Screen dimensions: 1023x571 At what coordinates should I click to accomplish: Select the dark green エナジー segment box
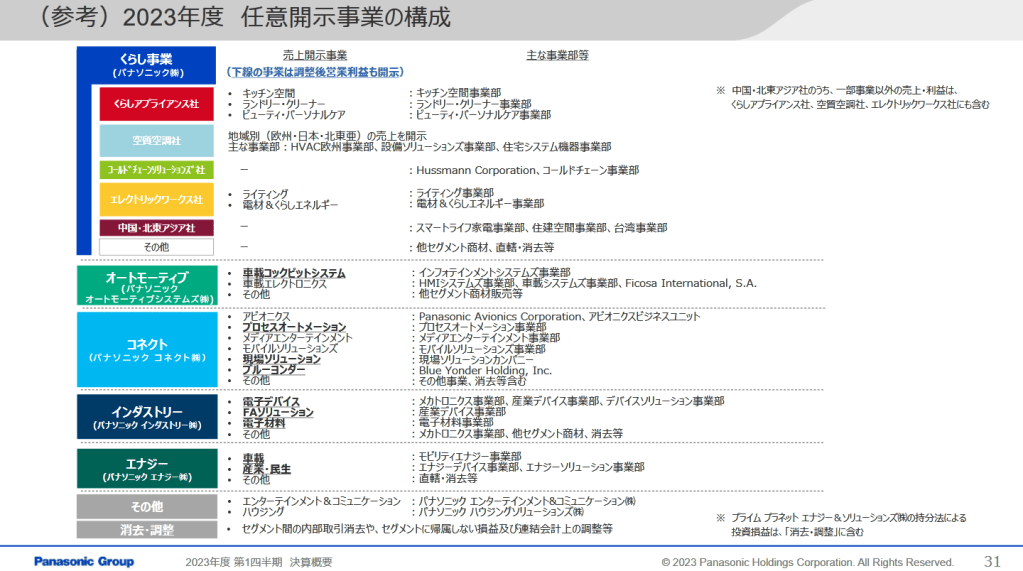click(146, 469)
